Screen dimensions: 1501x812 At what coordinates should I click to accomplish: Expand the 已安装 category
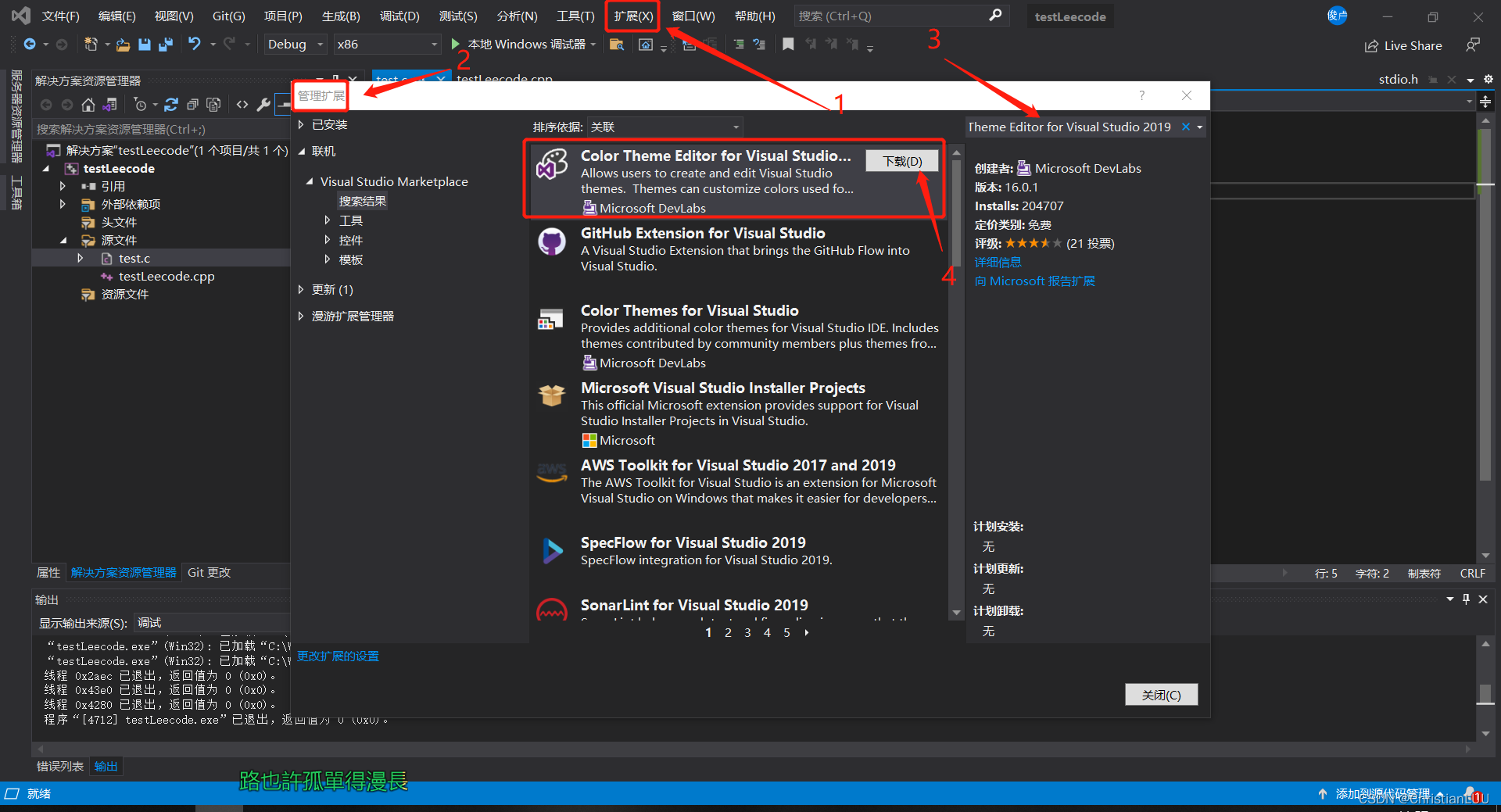click(x=301, y=124)
